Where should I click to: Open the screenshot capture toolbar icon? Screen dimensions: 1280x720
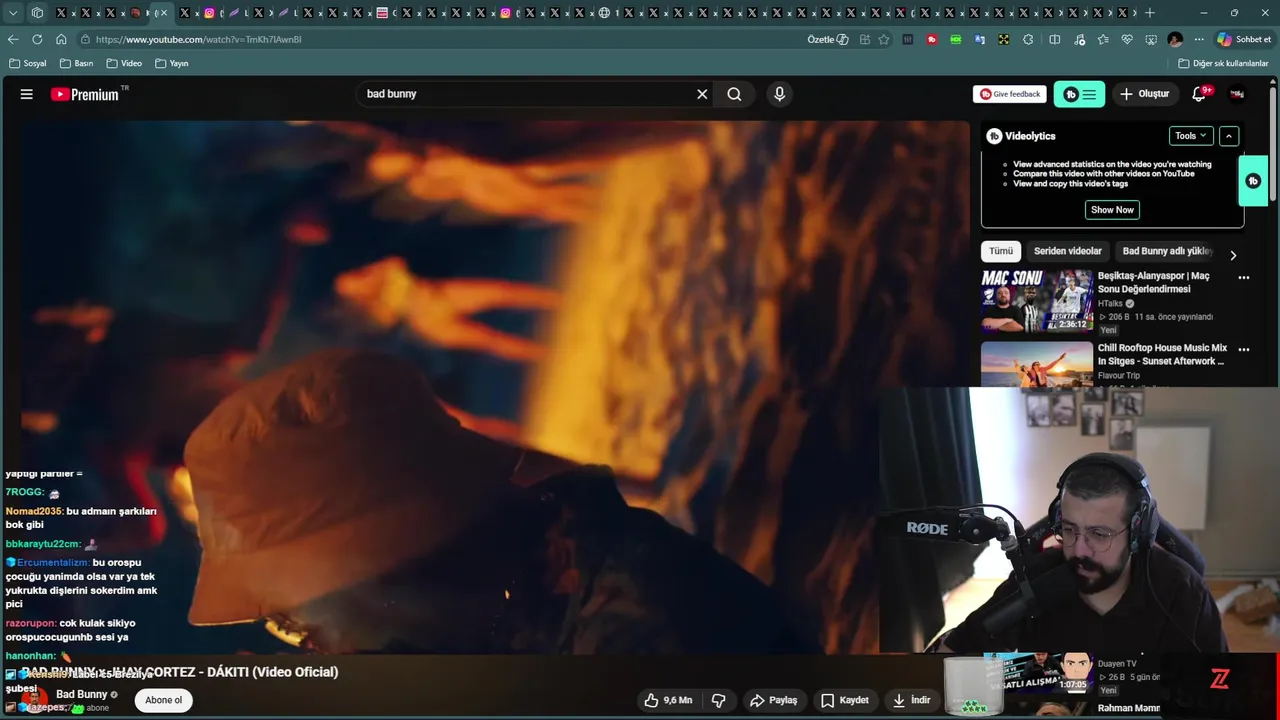click(1151, 39)
